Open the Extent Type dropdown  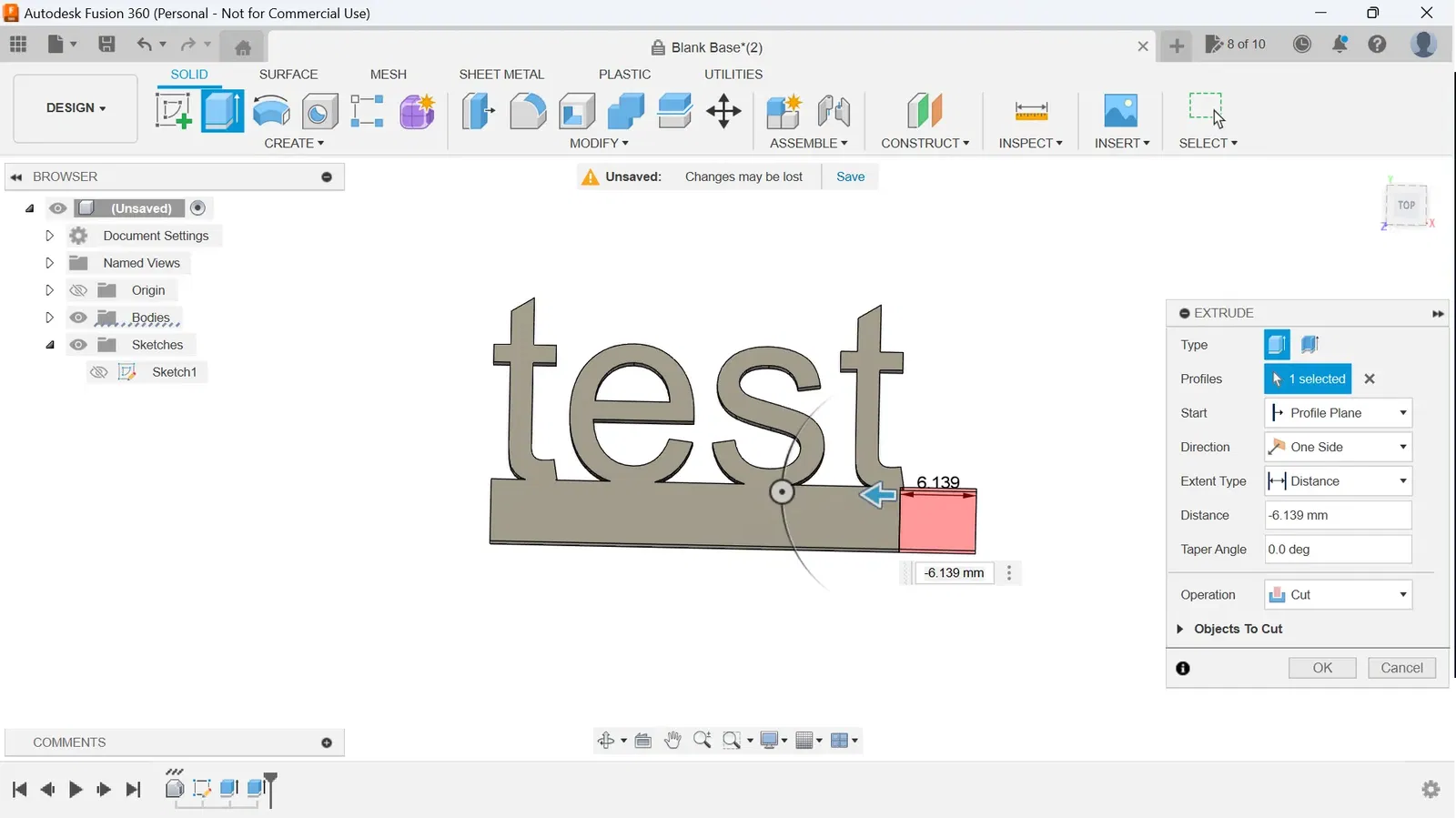tap(1338, 481)
